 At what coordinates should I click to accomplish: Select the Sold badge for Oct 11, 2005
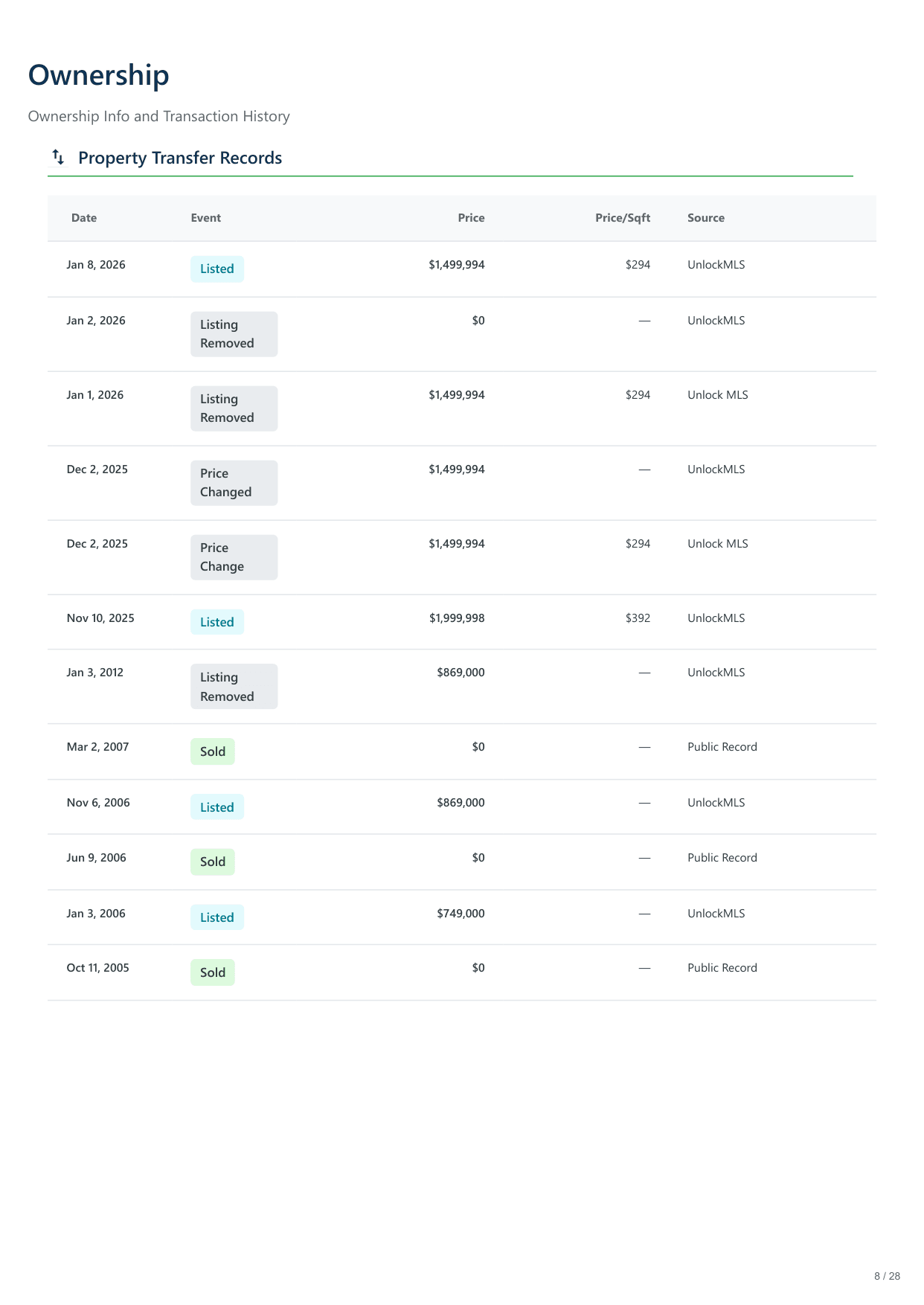click(212, 972)
